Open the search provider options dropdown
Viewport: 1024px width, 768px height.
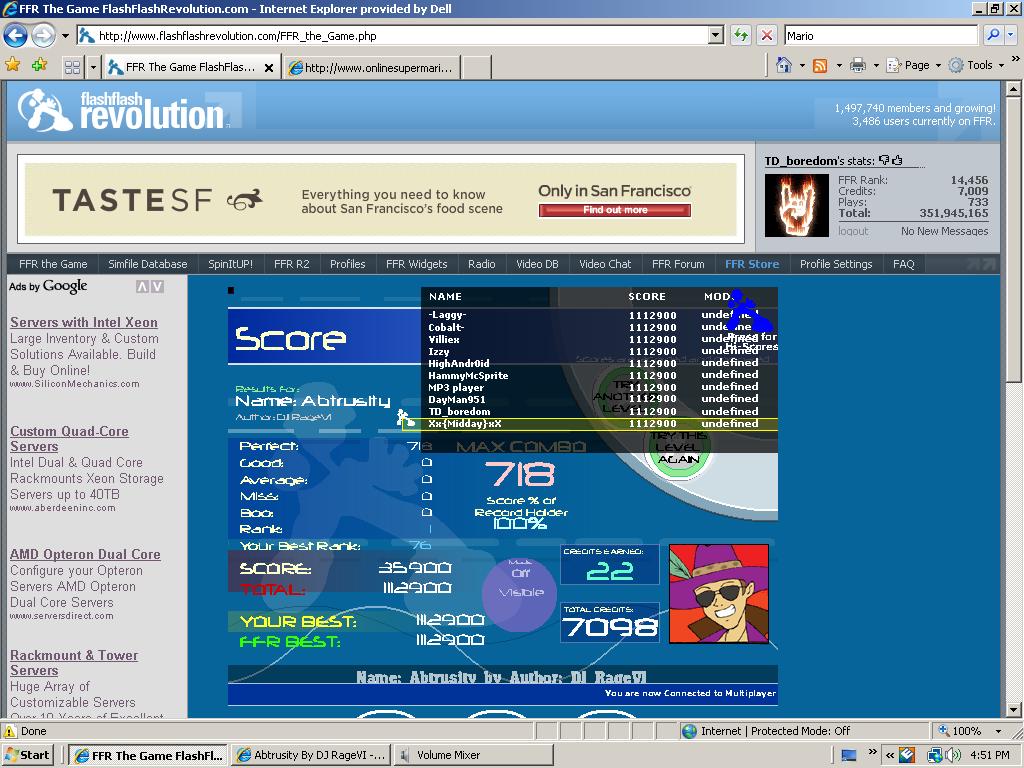[x=1012, y=35]
